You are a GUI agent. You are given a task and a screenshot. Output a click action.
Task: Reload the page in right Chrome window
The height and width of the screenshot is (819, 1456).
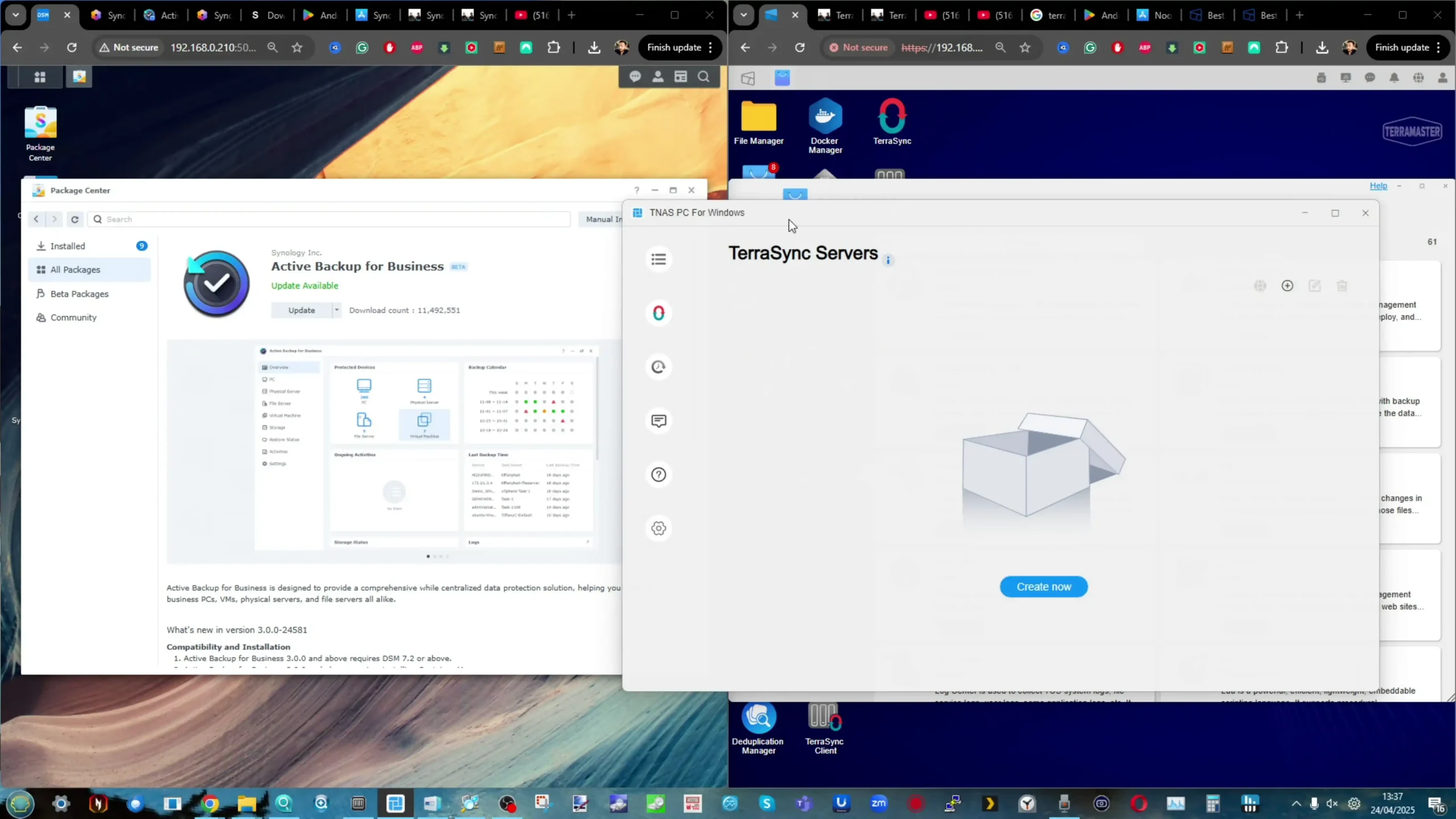coord(800,48)
